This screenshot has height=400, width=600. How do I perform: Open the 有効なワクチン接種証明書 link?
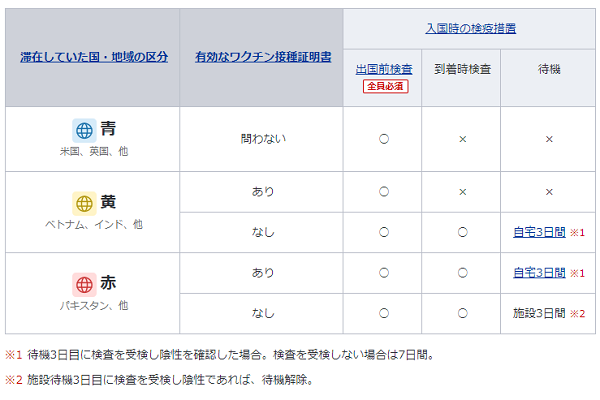coord(263,57)
